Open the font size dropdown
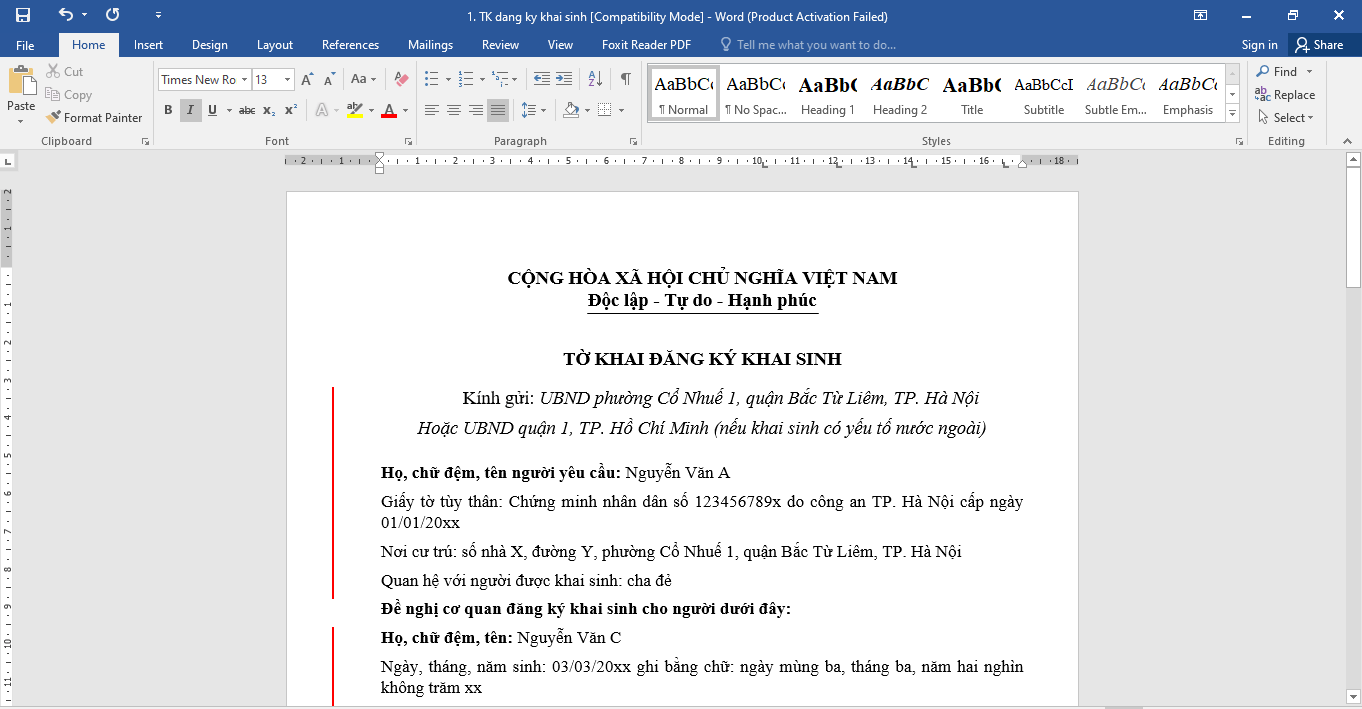 [288, 80]
